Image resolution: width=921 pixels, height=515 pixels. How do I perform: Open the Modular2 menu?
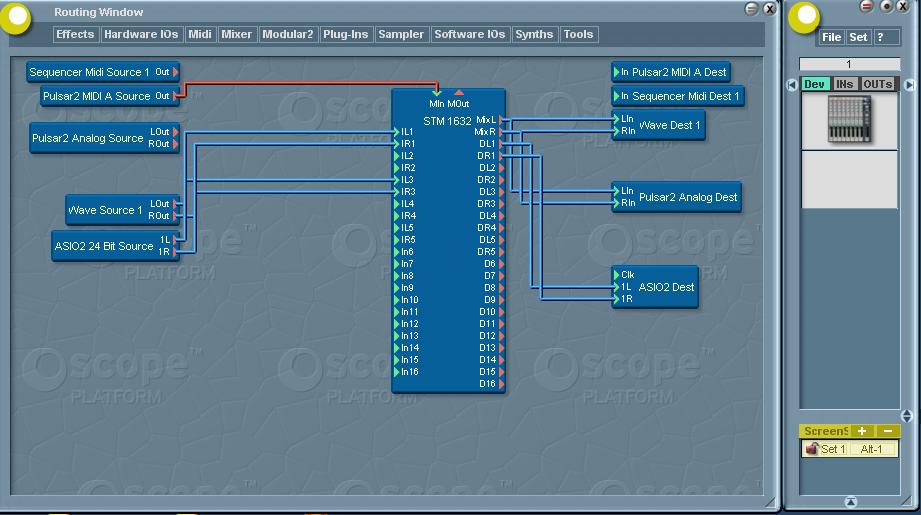pyautogui.click(x=287, y=34)
